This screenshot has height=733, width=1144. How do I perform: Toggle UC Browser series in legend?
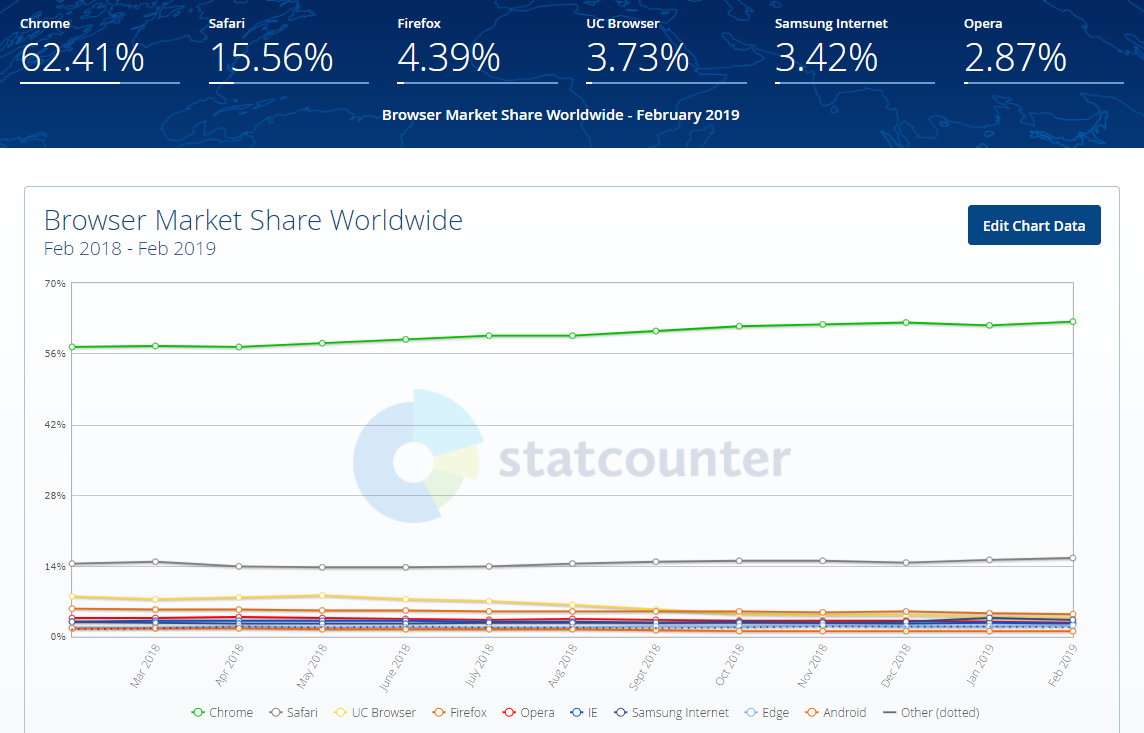point(375,713)
